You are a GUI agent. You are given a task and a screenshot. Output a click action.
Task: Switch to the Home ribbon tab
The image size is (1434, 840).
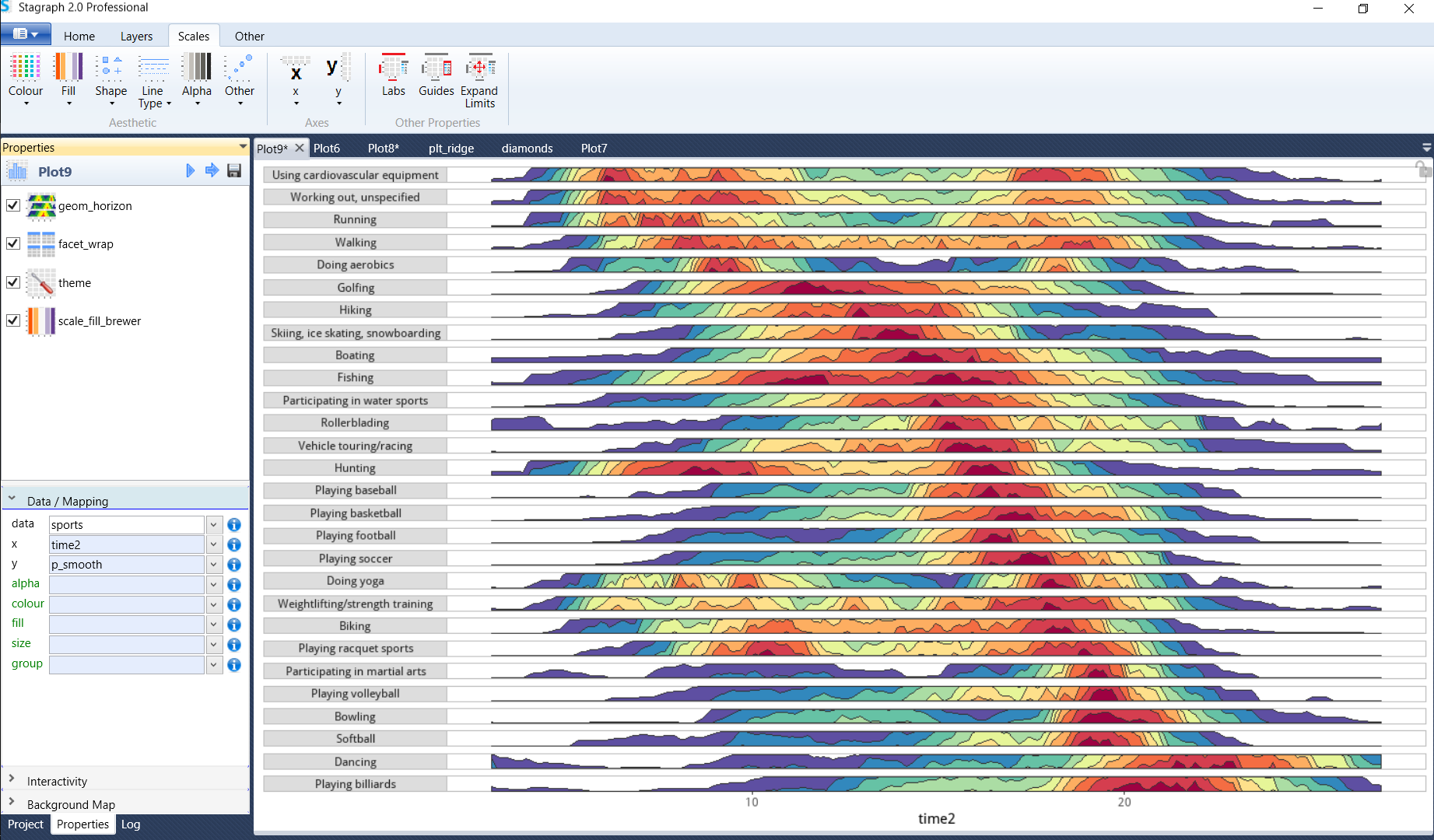pyautogui.click(x=79, y=36)
